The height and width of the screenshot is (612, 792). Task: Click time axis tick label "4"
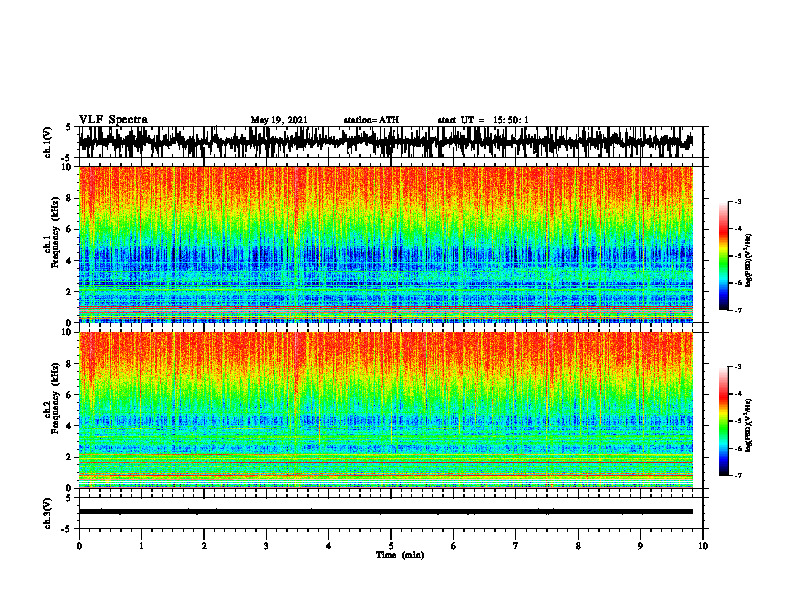tap(329, 546)
